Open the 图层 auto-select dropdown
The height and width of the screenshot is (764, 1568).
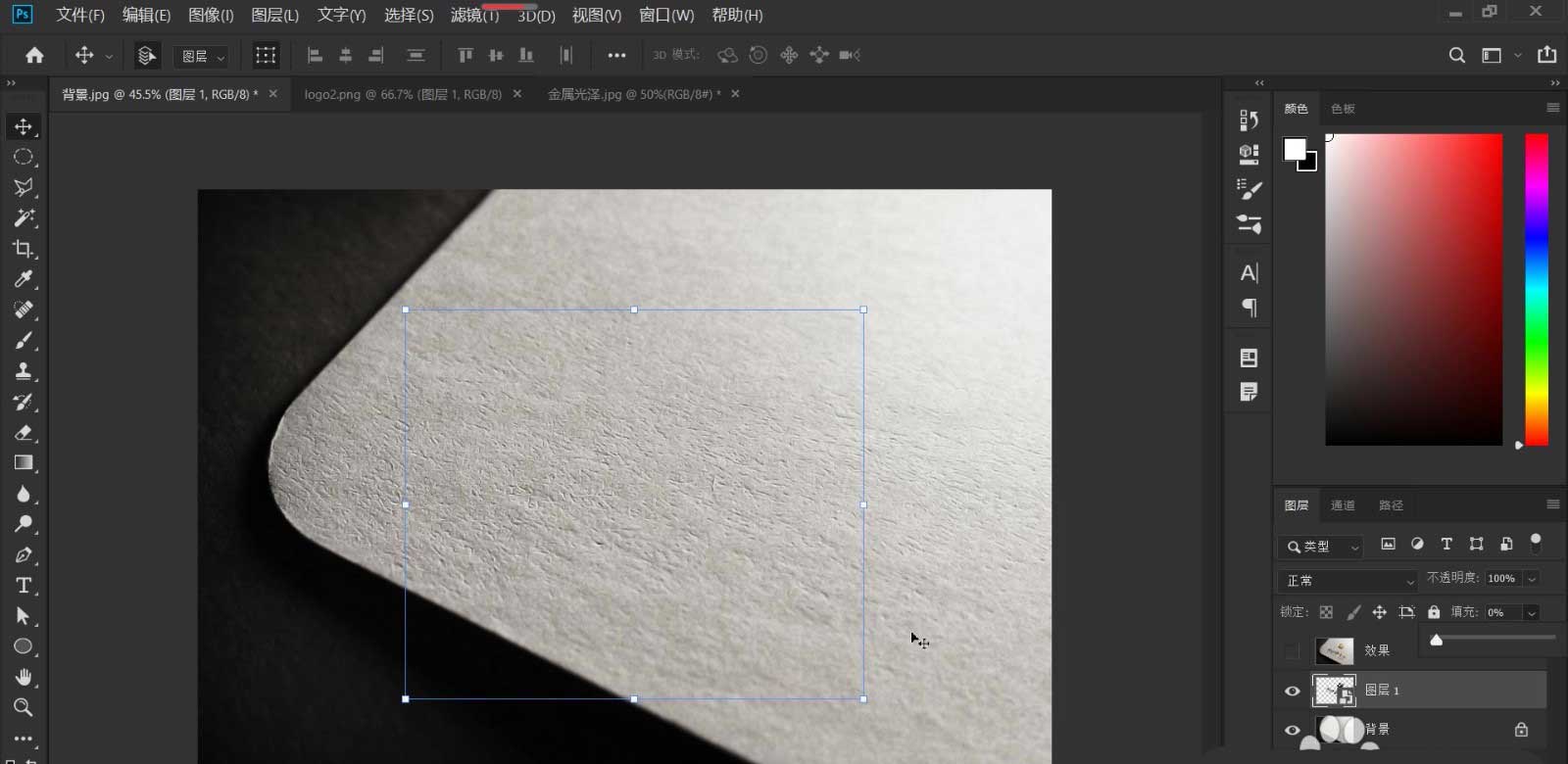(x=202, y=57)
